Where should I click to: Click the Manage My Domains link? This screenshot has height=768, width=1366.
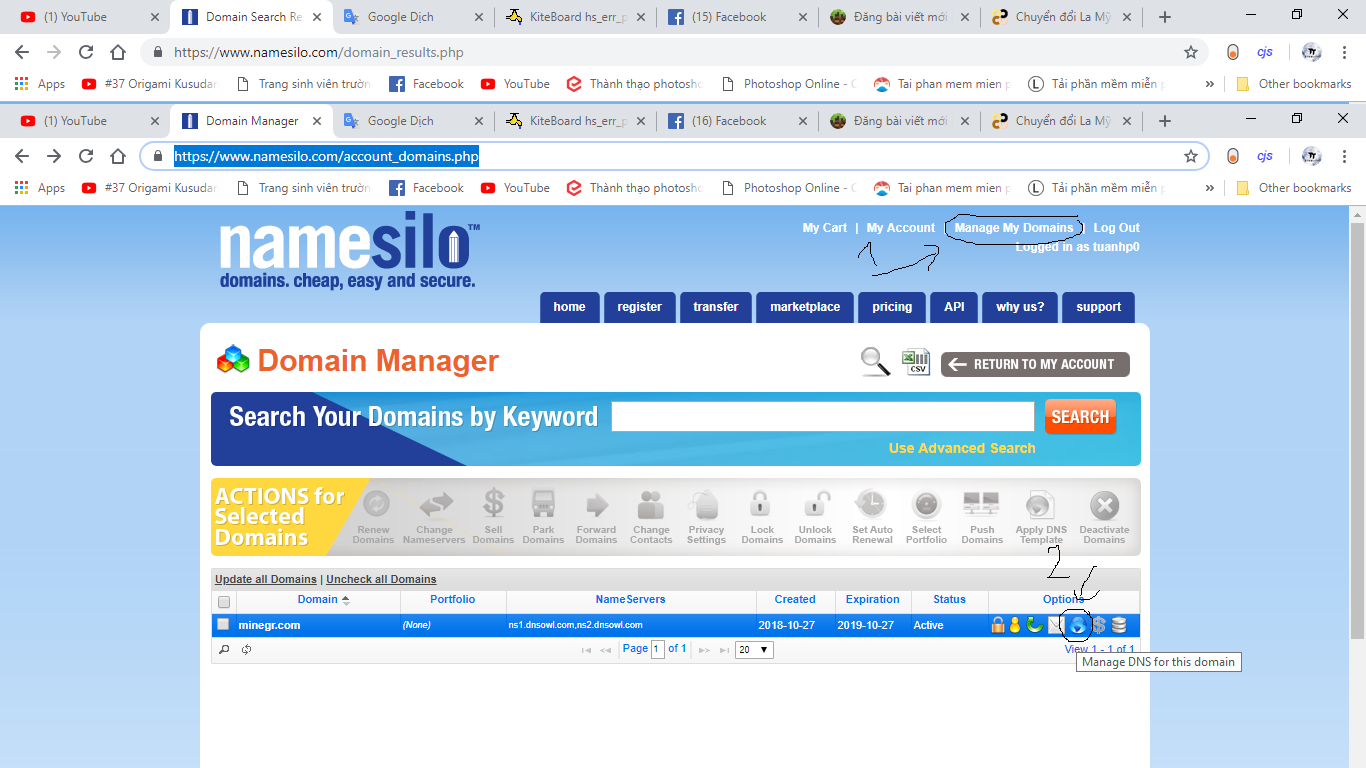click(x=1014, y=228)
